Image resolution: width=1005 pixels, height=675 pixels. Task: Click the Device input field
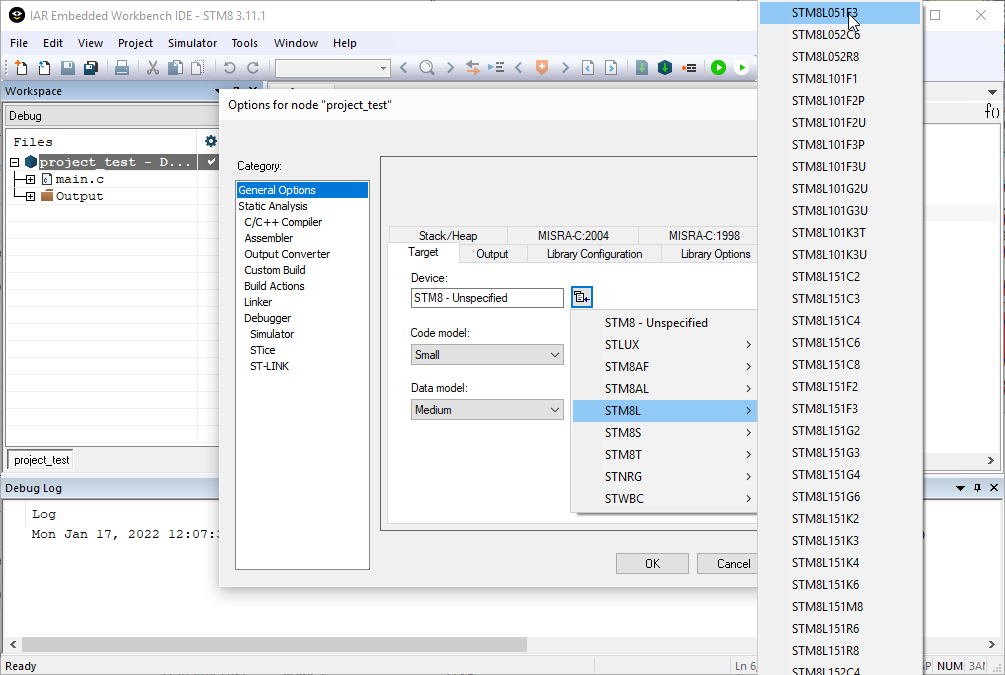pyautogui.click(x=487, y=298)
